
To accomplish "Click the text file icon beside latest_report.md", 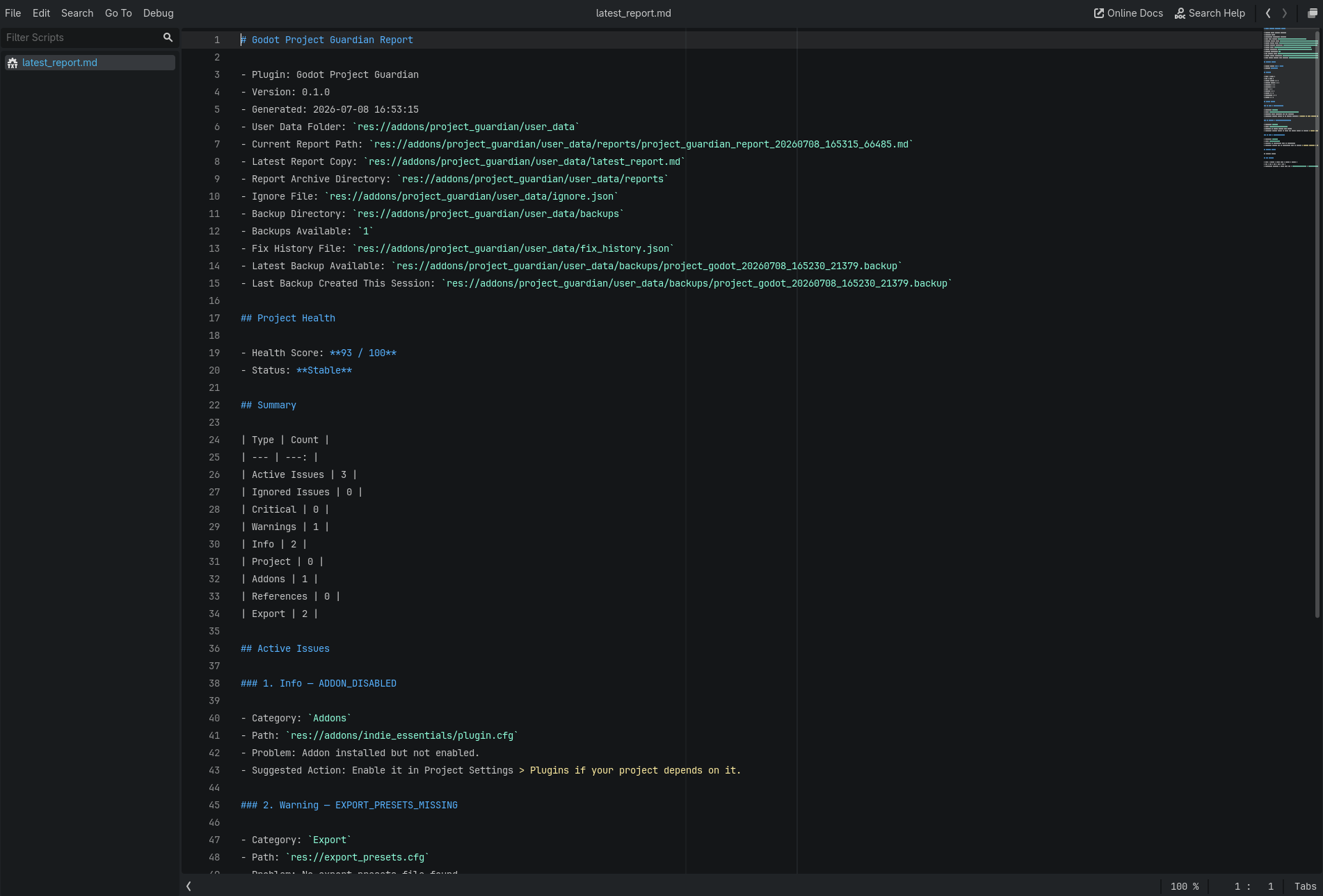I will [13, 63].
